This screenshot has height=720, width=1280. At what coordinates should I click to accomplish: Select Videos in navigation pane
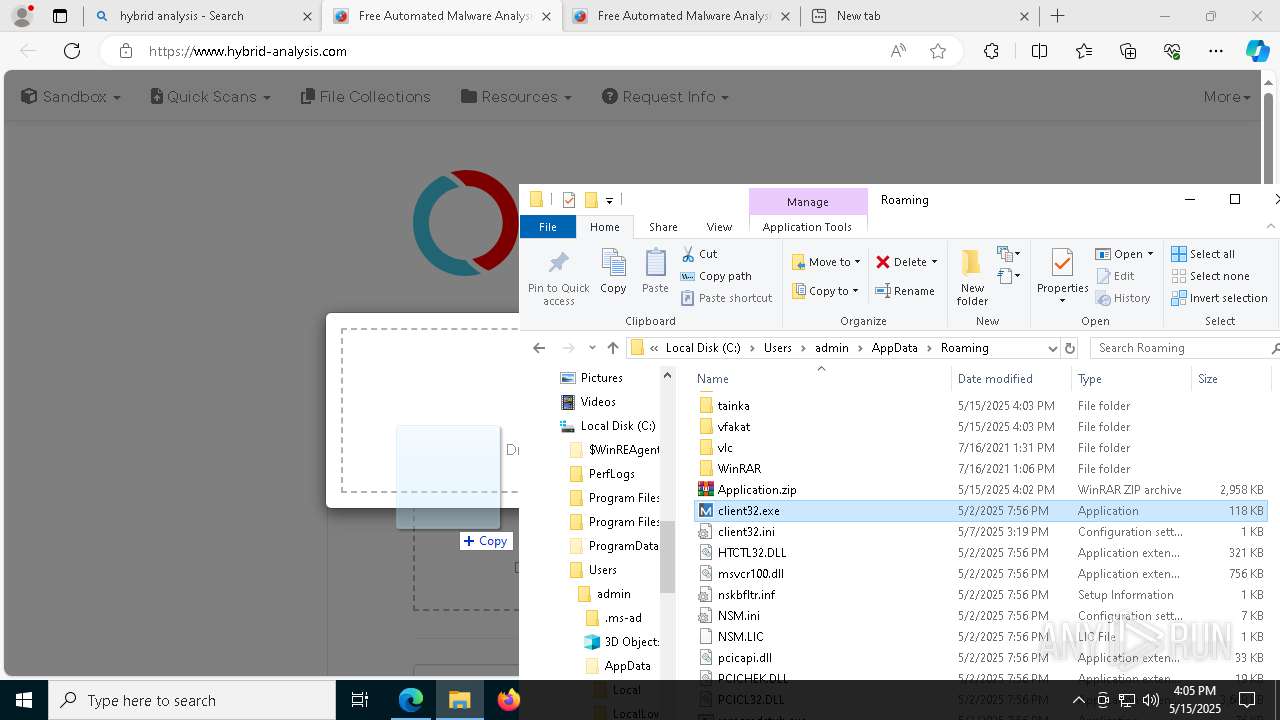[x=598, y=402]
